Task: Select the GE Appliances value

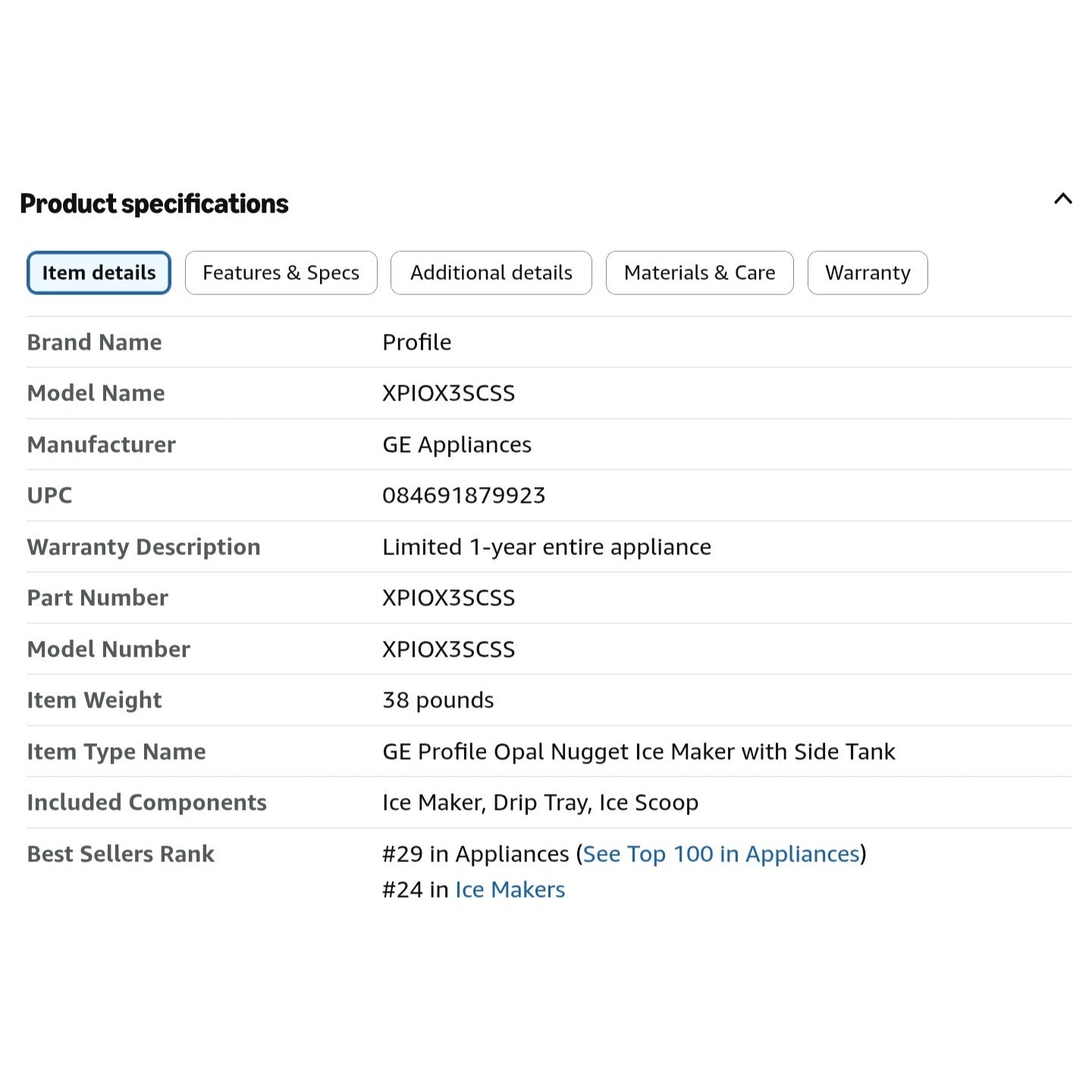Action: (457, 444)
